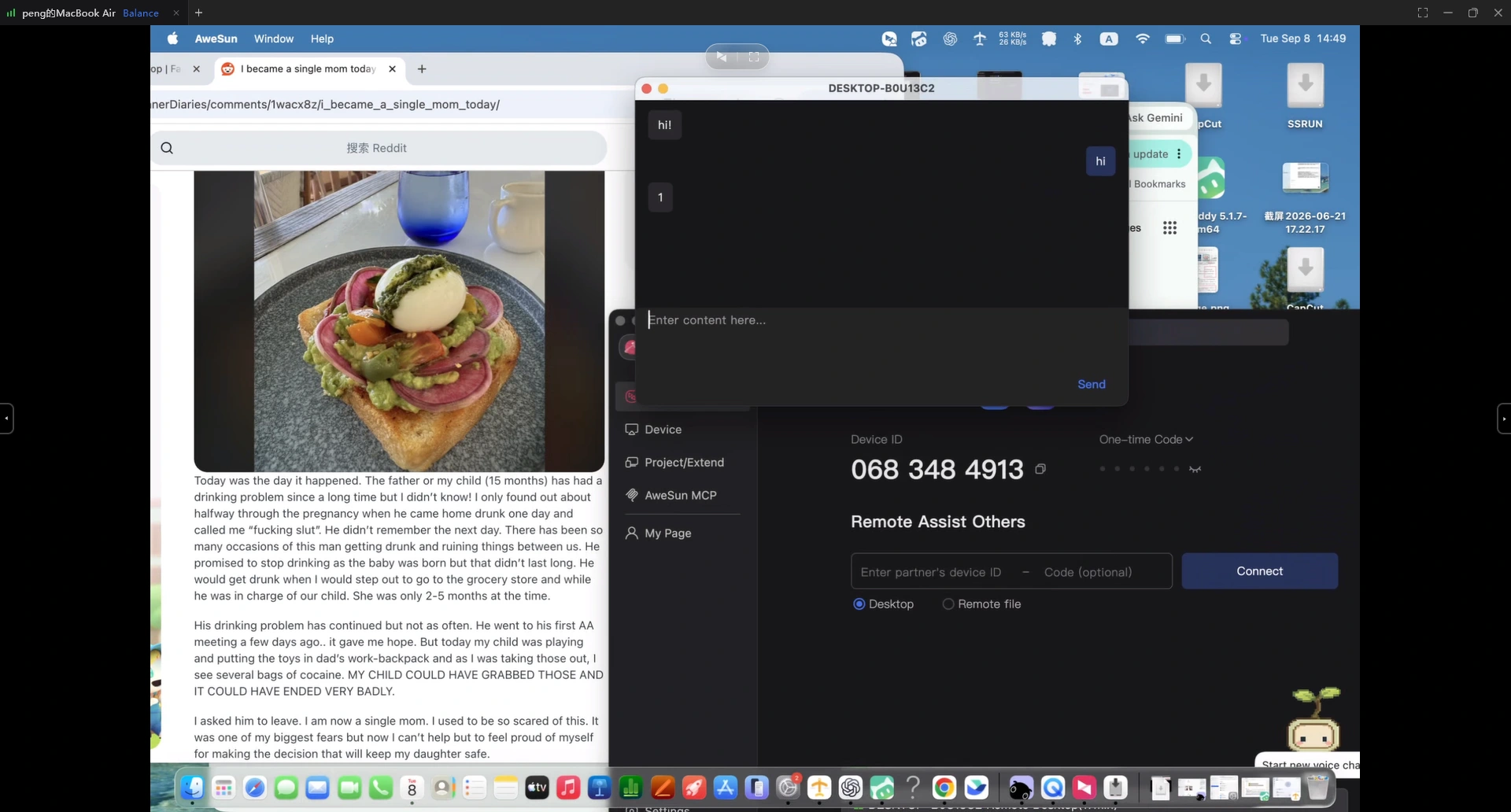
Task: Open the Apple menu
Action: coord(172,39)
